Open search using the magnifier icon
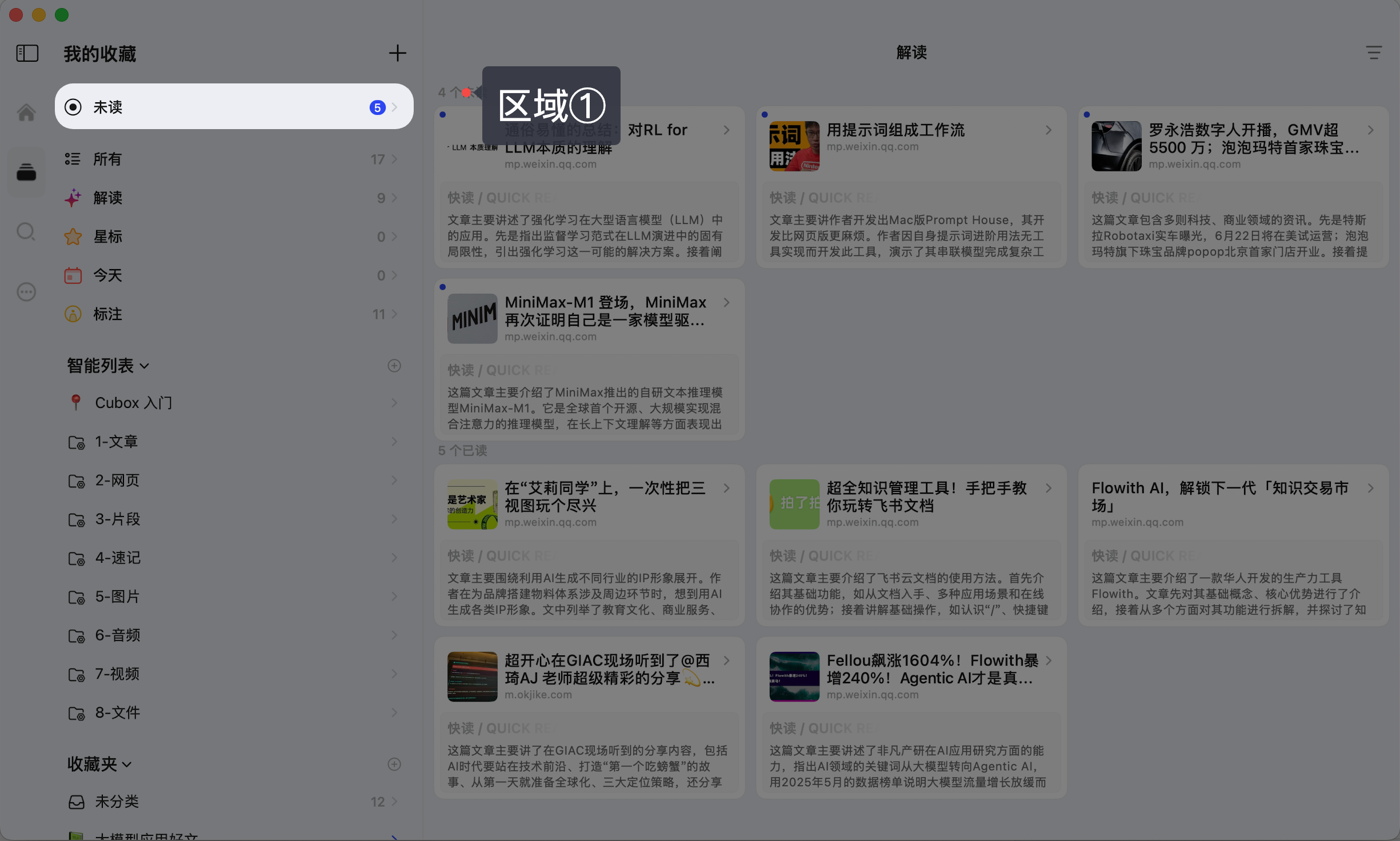Screen dimensions: 1400x841 click(x=26, y=231)
